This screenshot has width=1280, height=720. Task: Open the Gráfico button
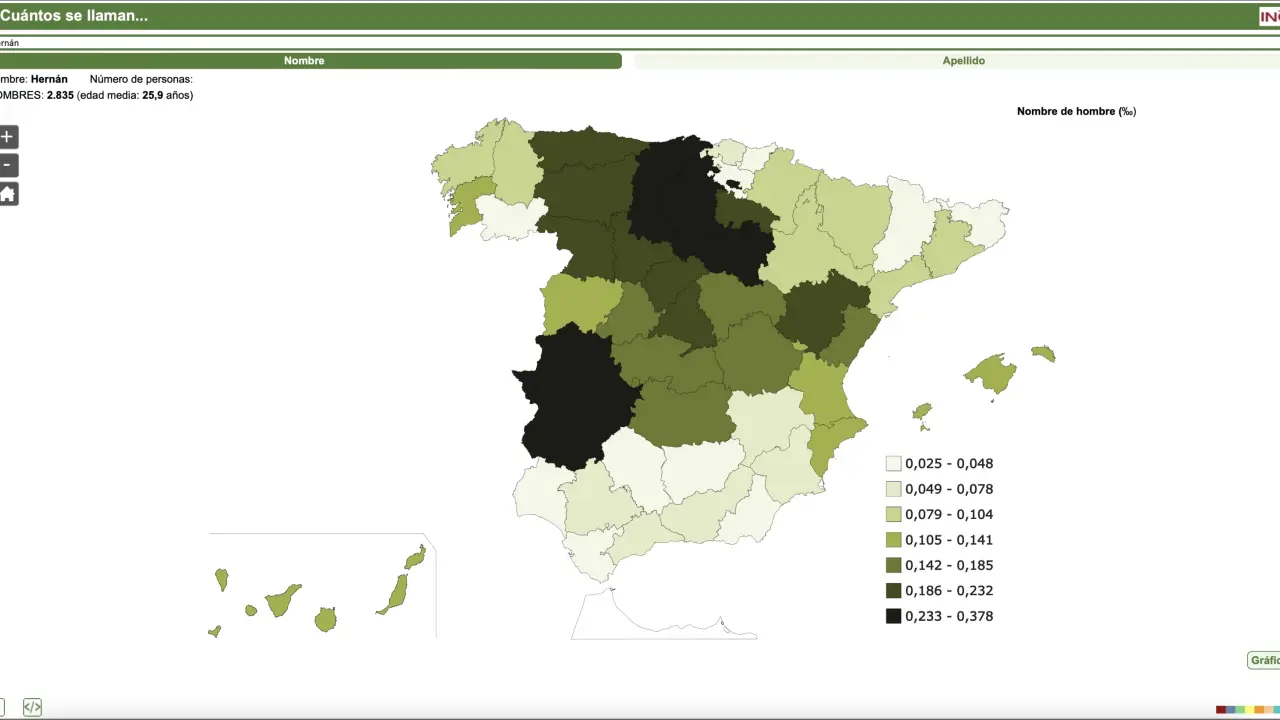coord(1264,660)
